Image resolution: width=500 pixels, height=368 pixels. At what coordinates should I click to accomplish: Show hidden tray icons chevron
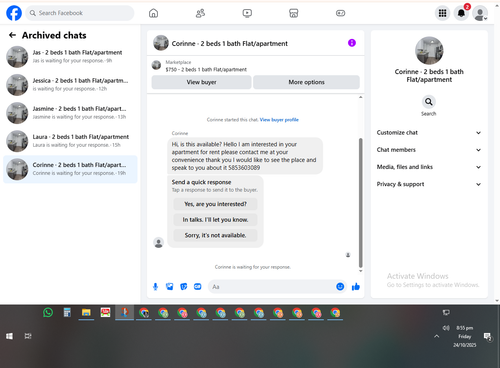436,336
